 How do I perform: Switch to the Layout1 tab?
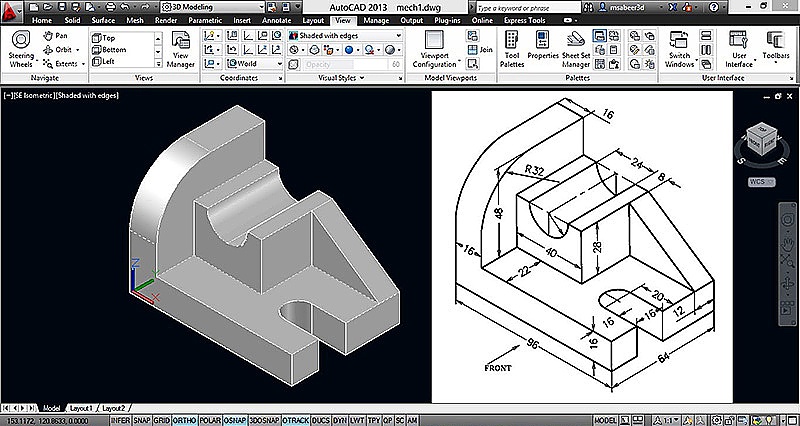tap(81, 408)
